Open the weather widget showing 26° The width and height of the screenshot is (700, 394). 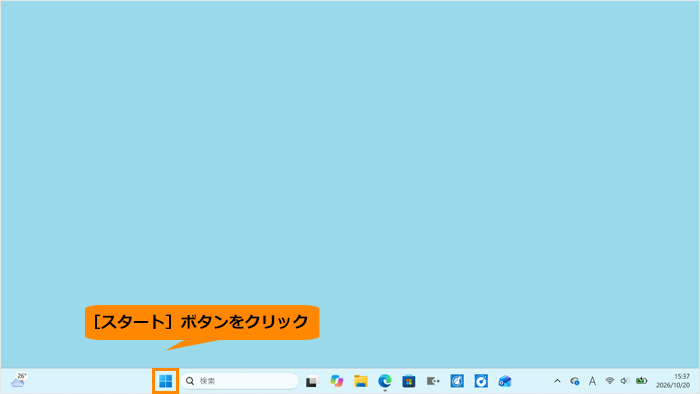click(x=19, y=380)
